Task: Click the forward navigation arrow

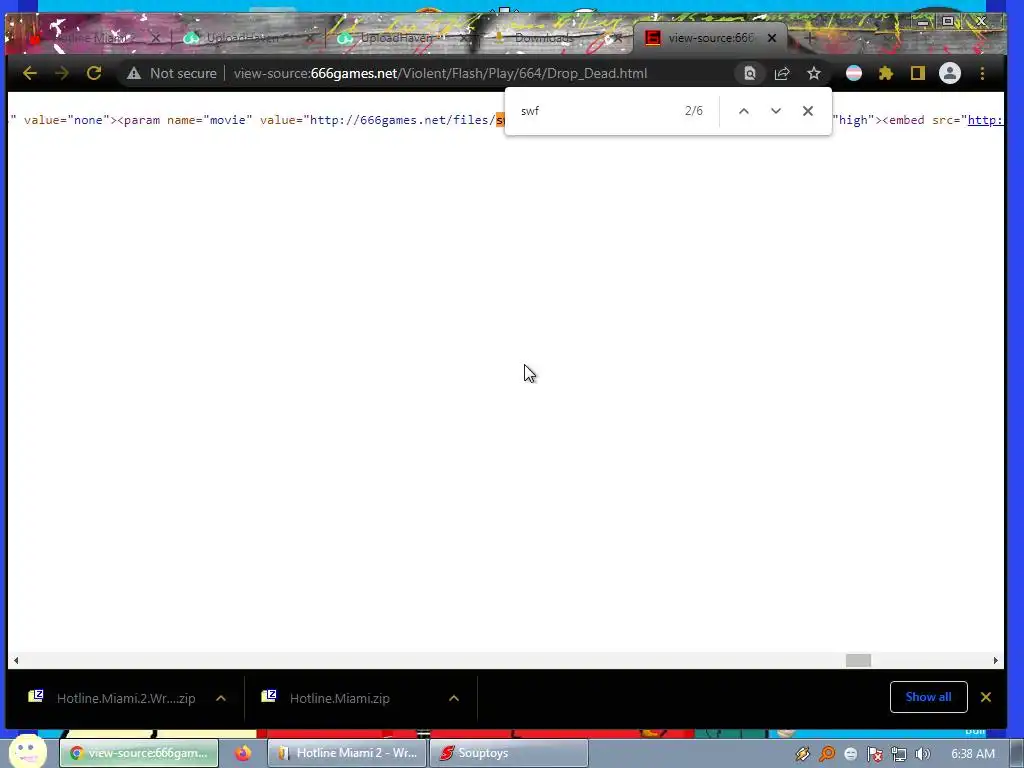Action: 62,73
